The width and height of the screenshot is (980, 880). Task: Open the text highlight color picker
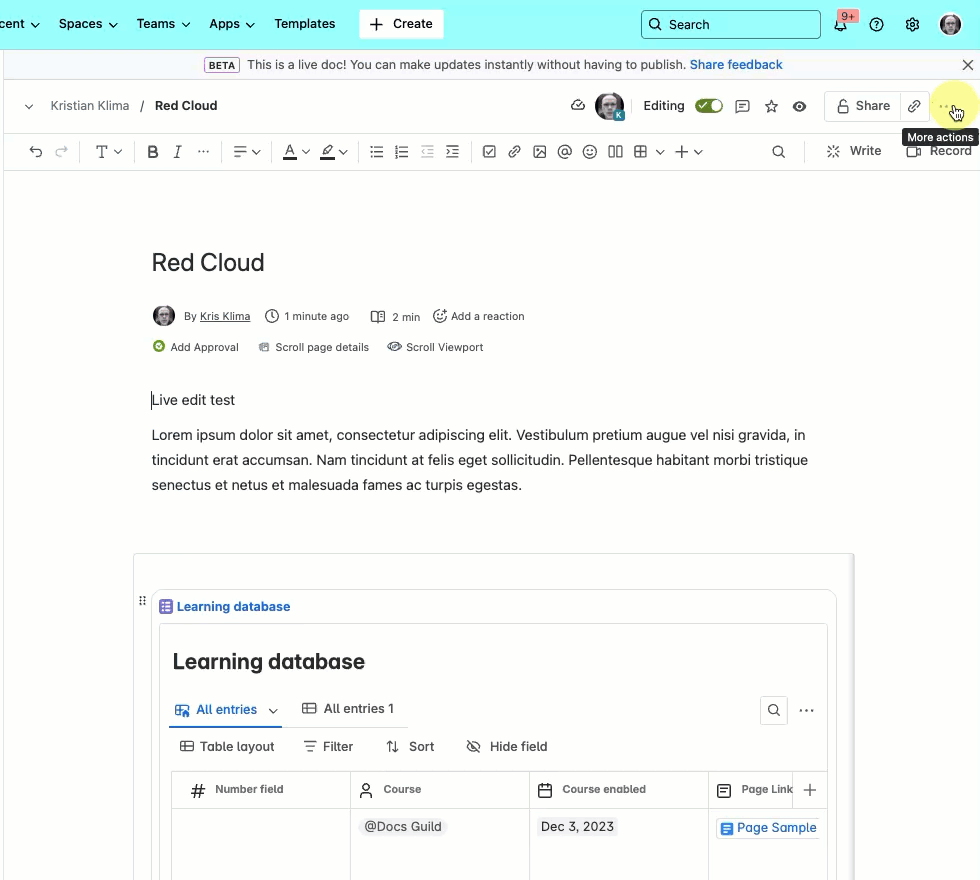pos(333,151)
